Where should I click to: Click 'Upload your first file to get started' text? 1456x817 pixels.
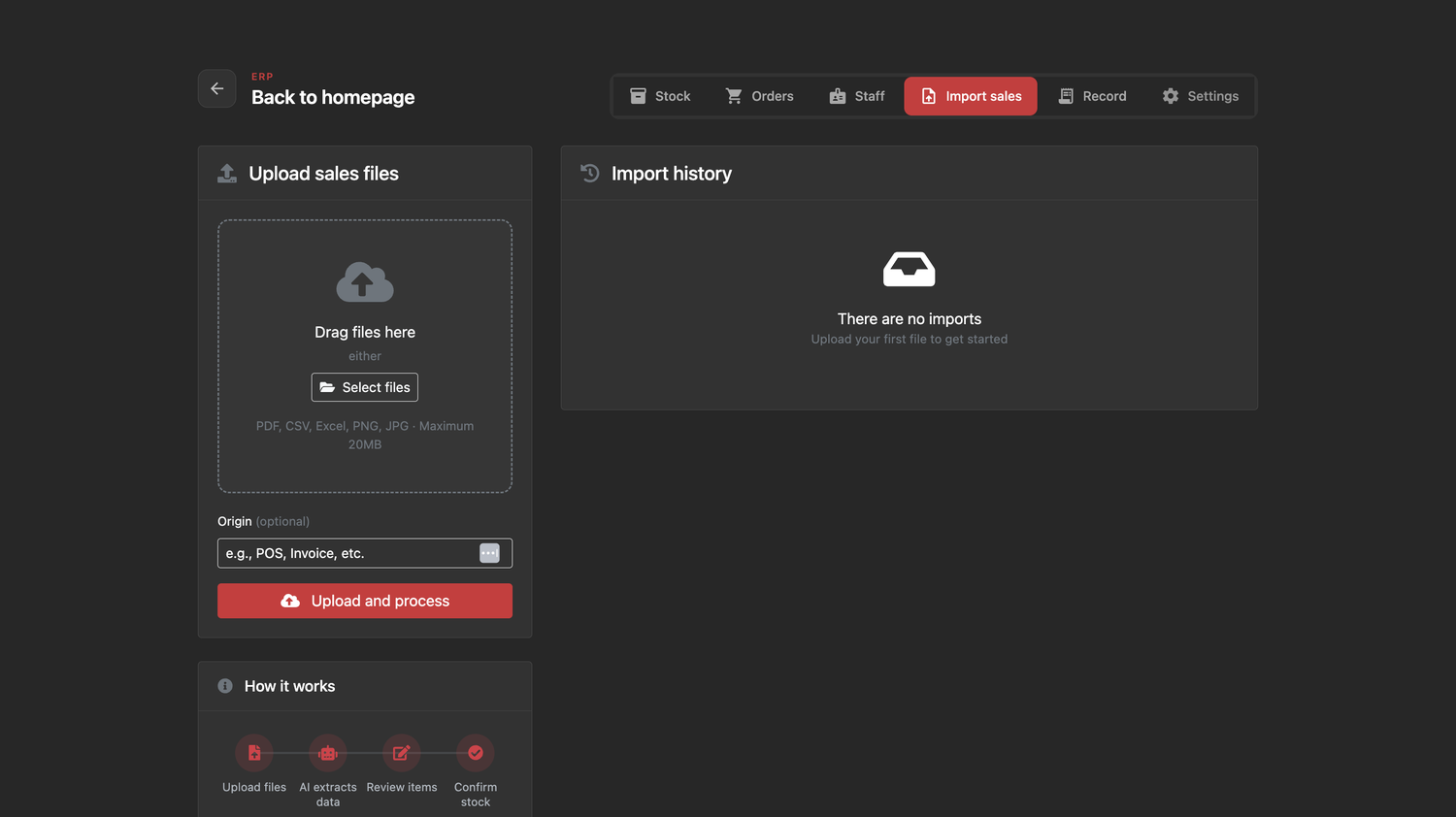point(910,340)
